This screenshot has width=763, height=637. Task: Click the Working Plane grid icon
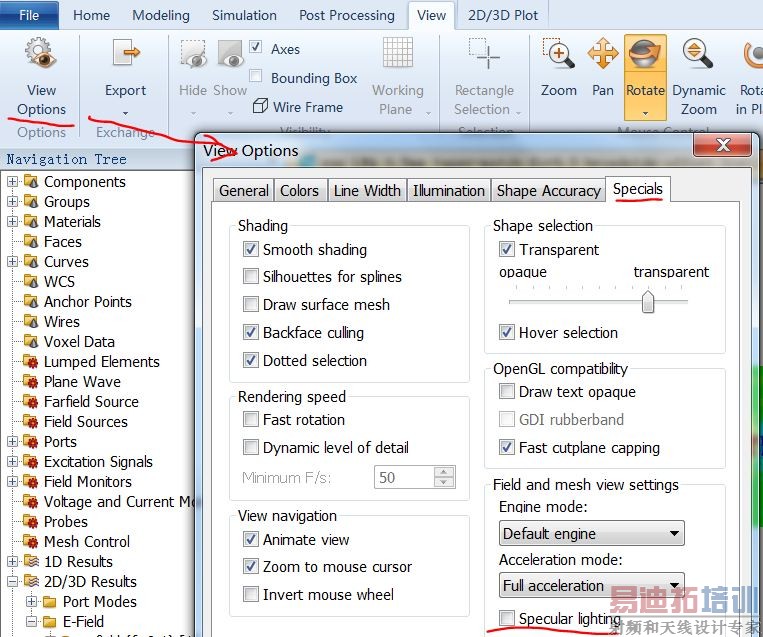pyautogui.click(x=398, y=52)
